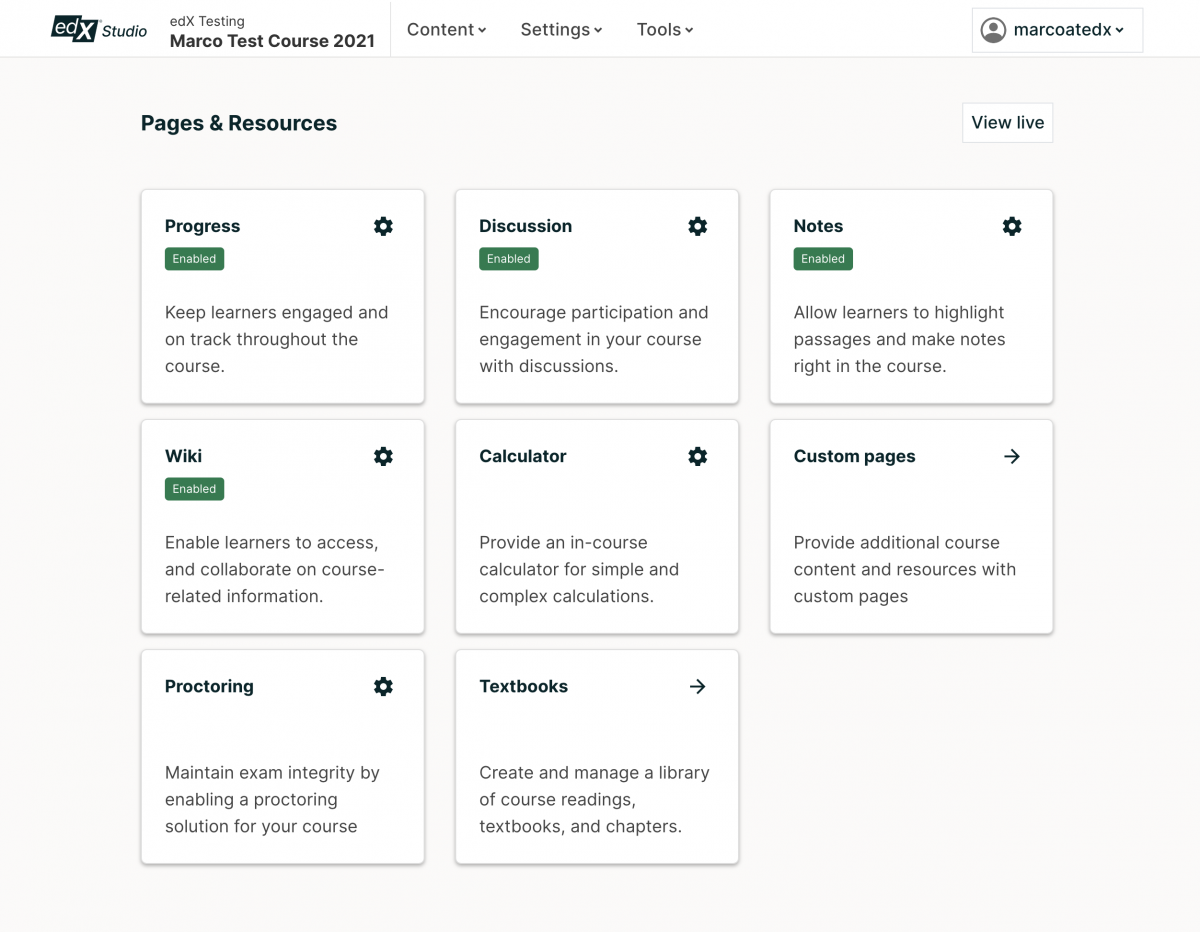Expand the Tools dropdown menu

click(665, 30)
